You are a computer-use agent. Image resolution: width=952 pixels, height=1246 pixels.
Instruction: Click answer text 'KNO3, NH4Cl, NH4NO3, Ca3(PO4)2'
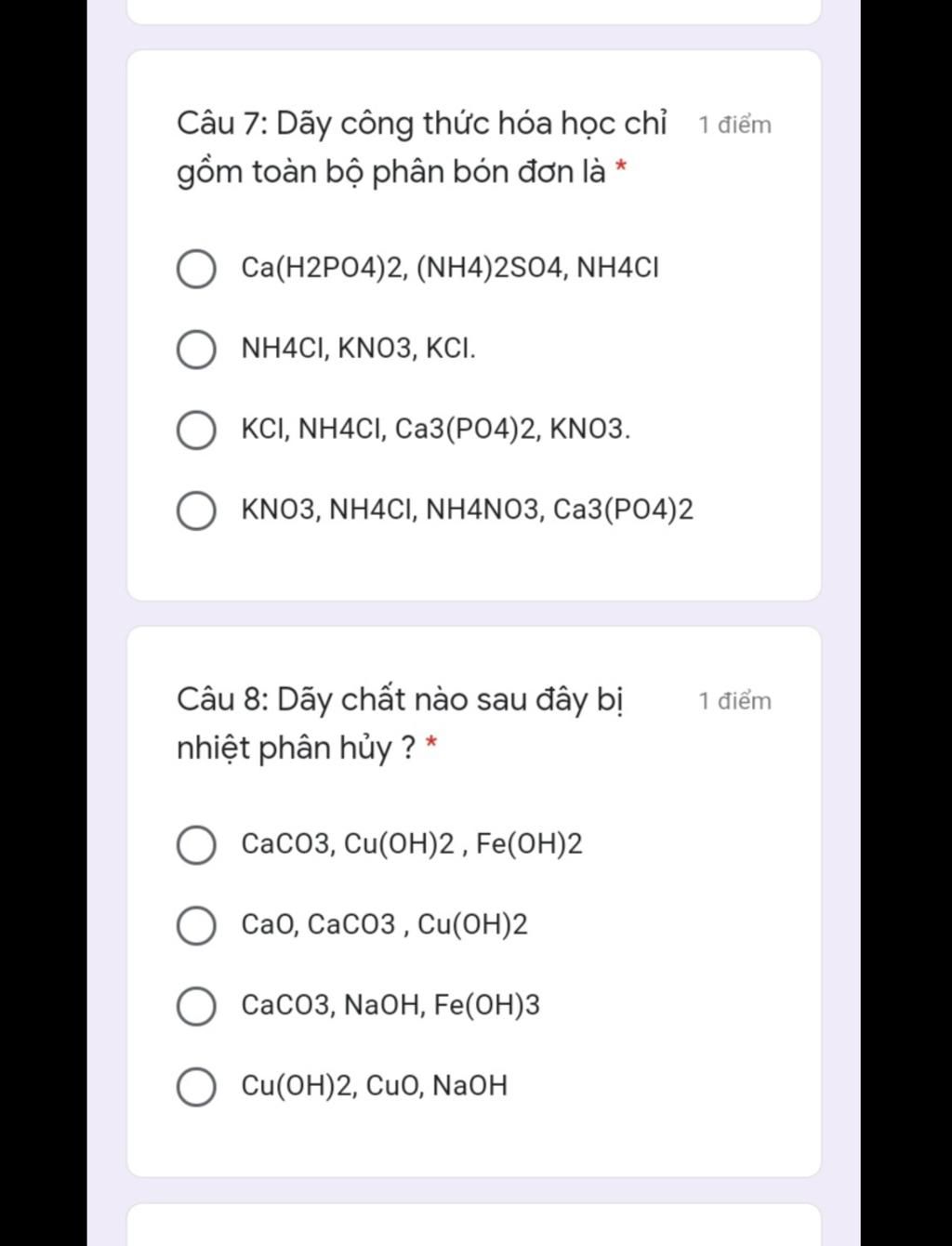point(467,510)
